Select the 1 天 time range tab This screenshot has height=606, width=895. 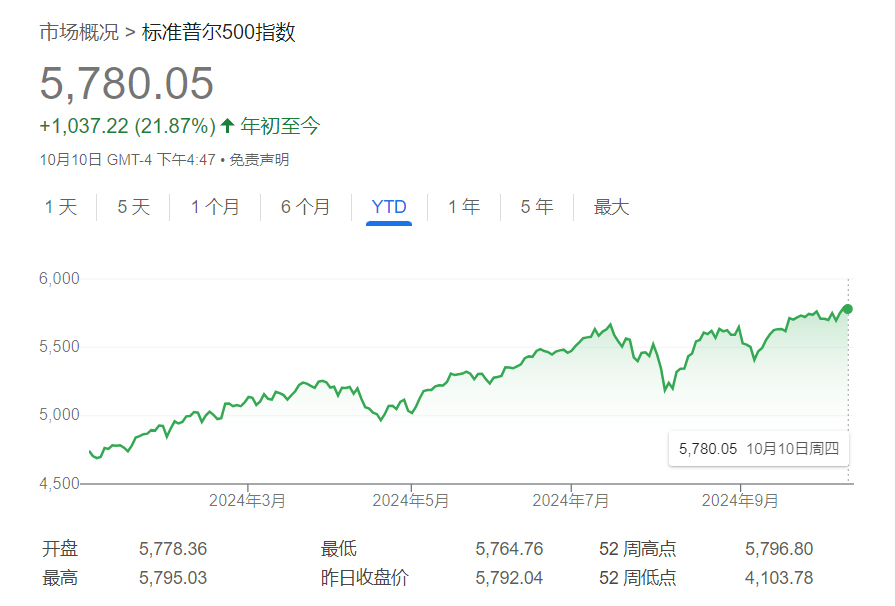coord(61,207)
